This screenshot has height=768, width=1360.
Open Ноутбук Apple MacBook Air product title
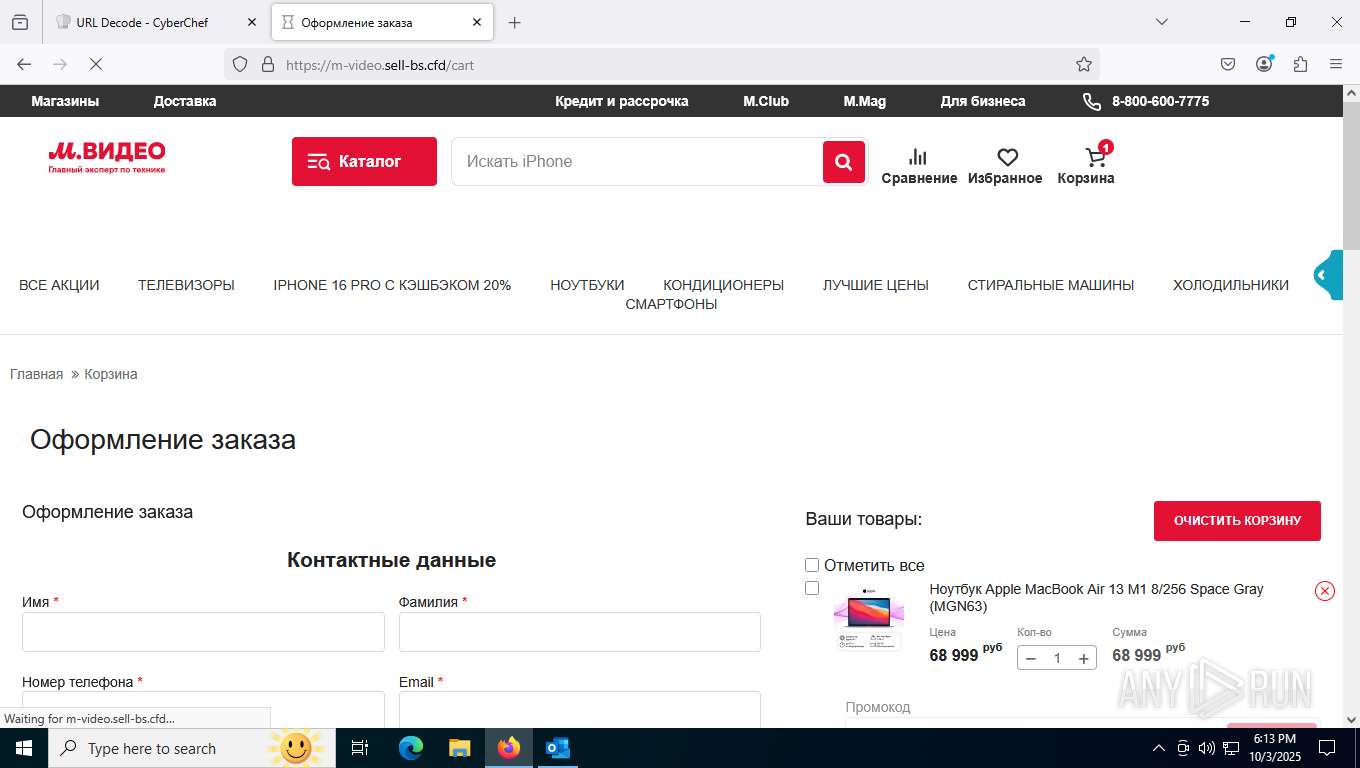[x=1096, y=597]
